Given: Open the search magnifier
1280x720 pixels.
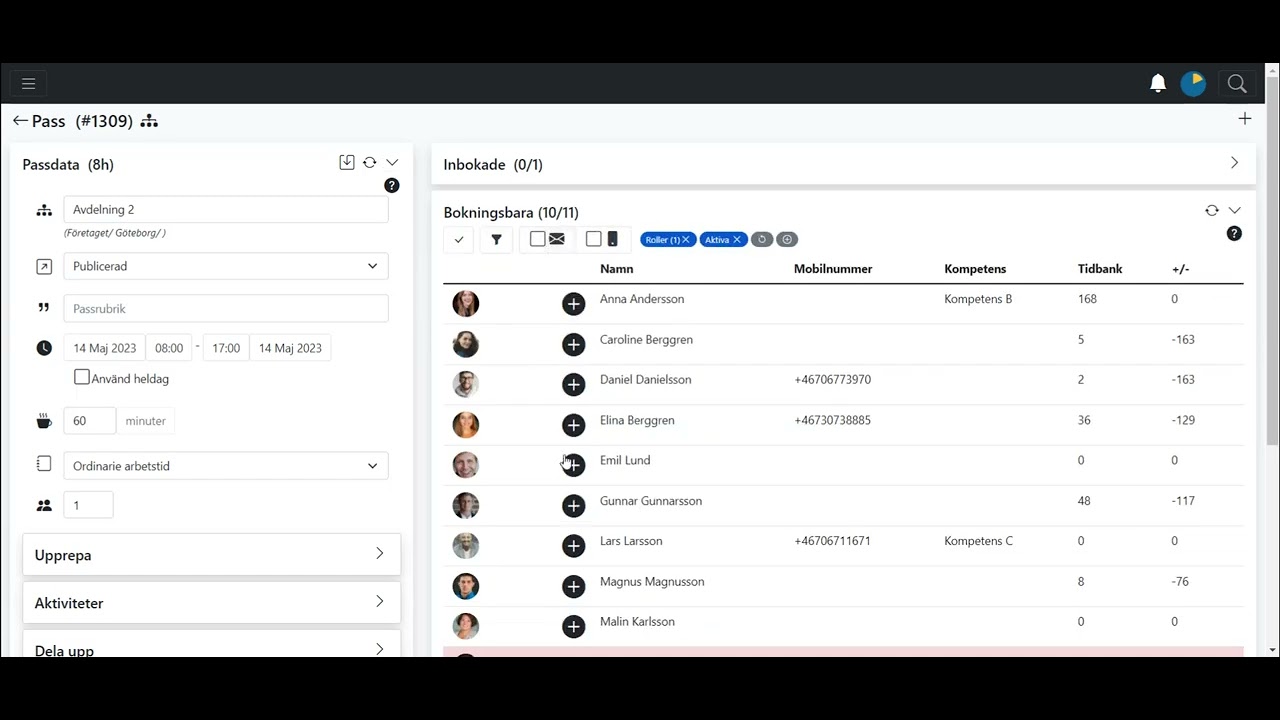Looking at the screenshot, I should [x=1237, y=84].
